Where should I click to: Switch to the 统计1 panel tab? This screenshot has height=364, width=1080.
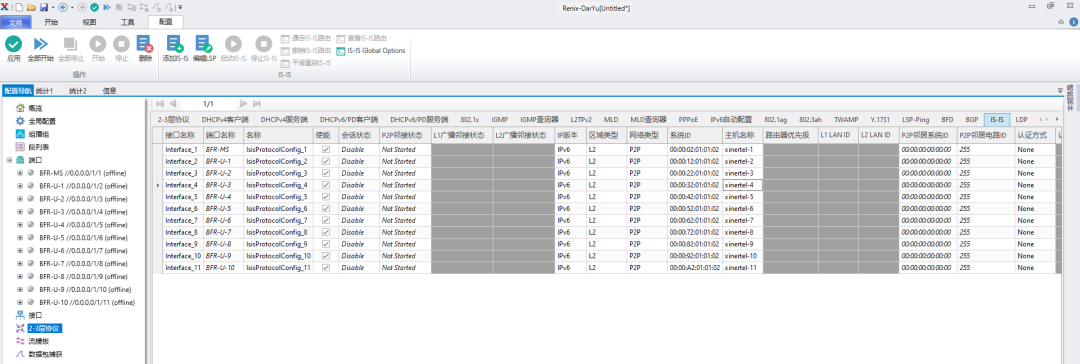(x=45, y=91)
